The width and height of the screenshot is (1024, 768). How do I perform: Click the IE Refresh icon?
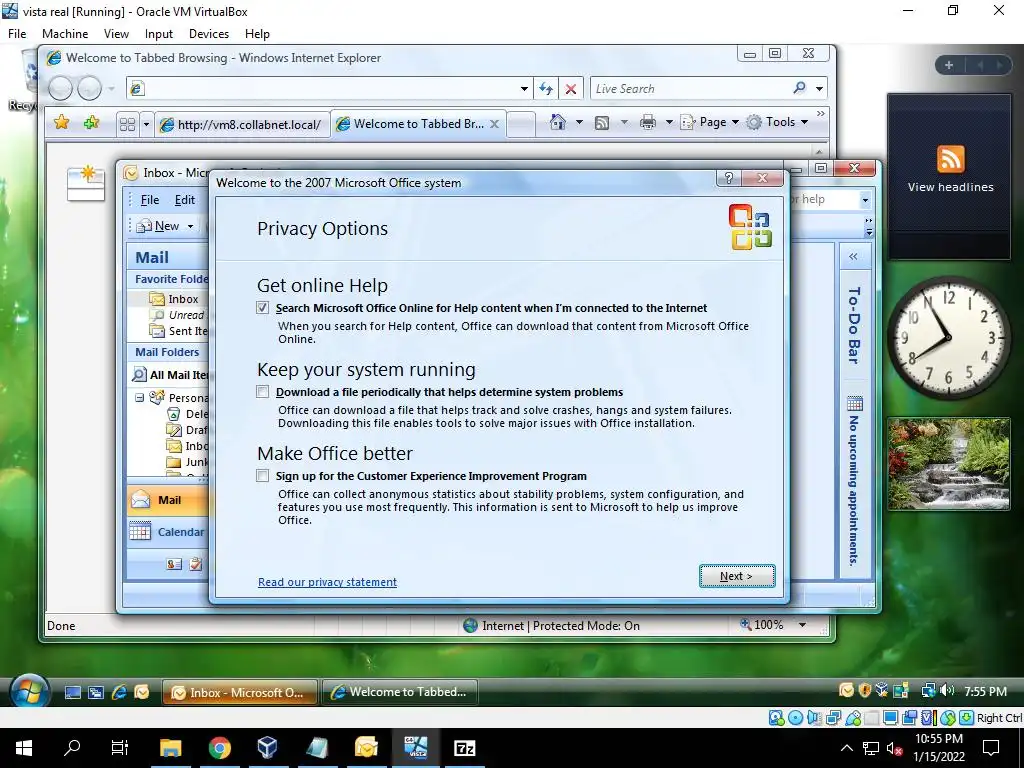coord(546,89)
